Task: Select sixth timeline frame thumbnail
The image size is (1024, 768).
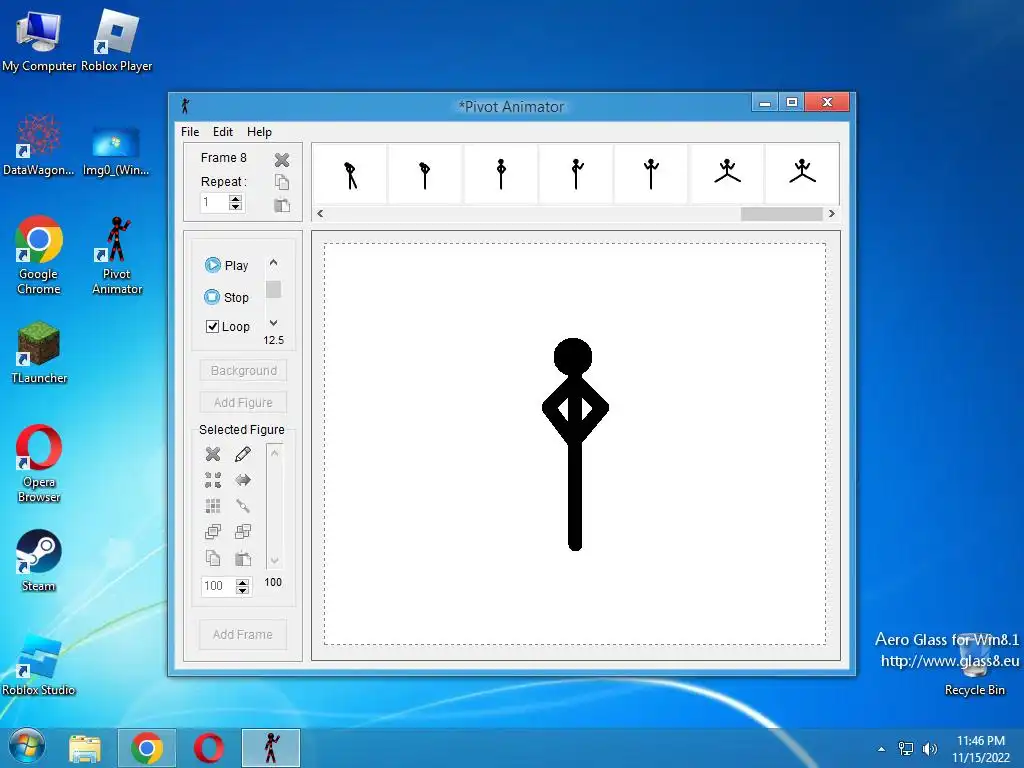Action: pyautogui.click(x=727, y=174)
